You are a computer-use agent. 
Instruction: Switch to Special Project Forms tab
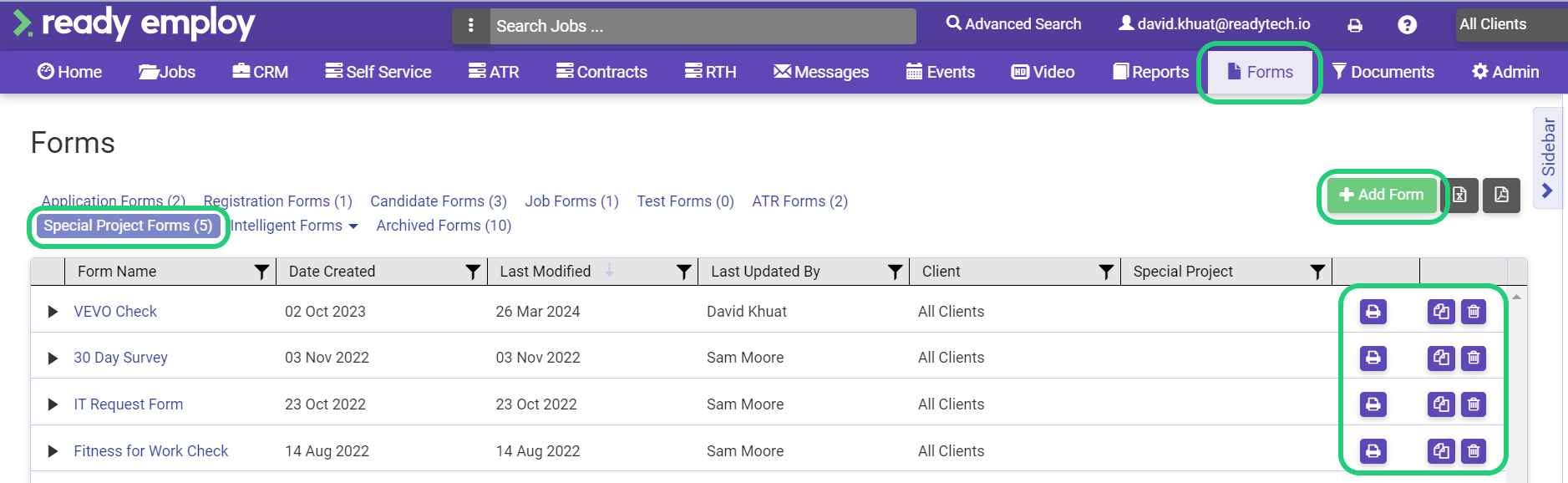128,226
